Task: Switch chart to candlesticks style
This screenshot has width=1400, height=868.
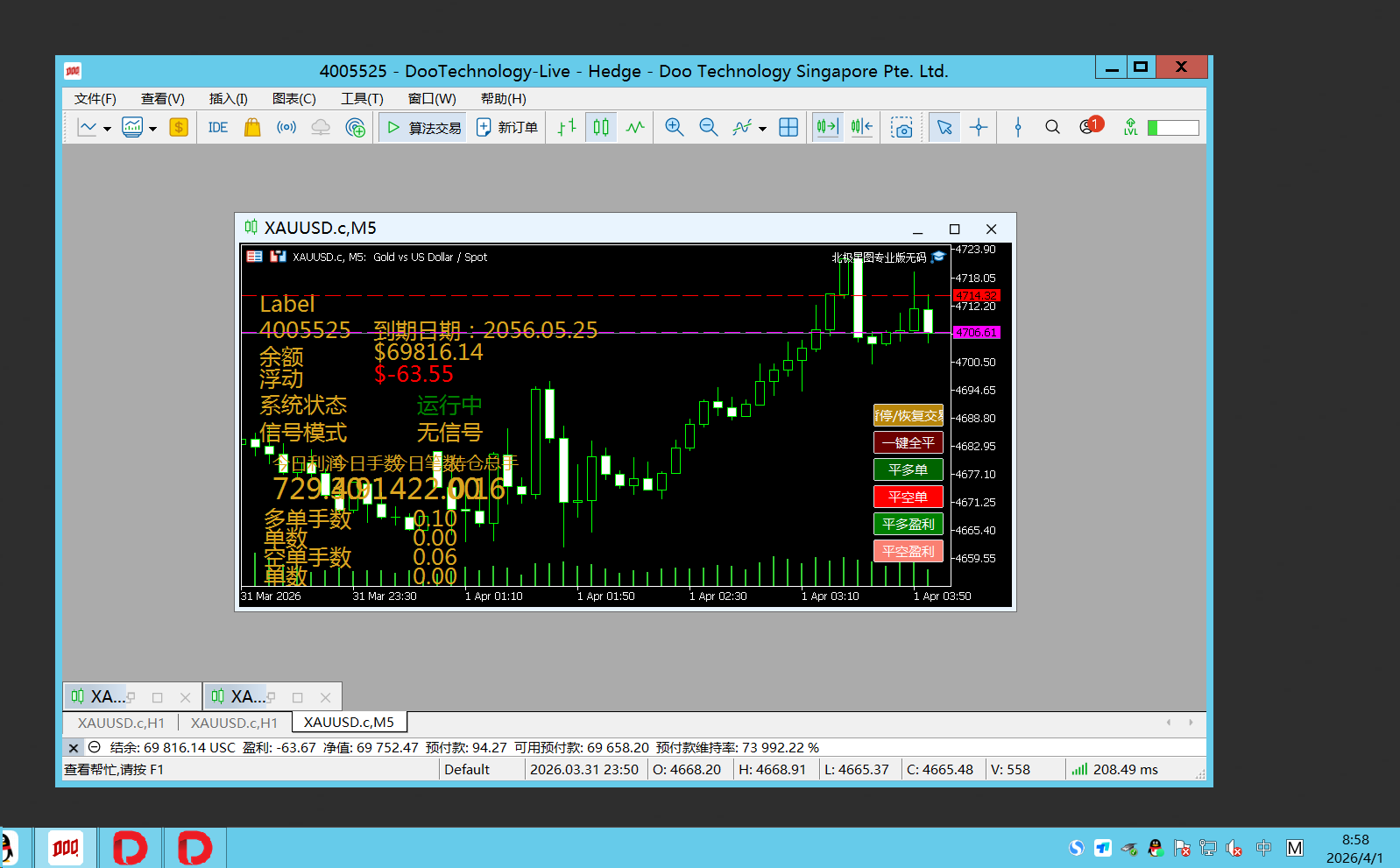Action: coord(601,128)
